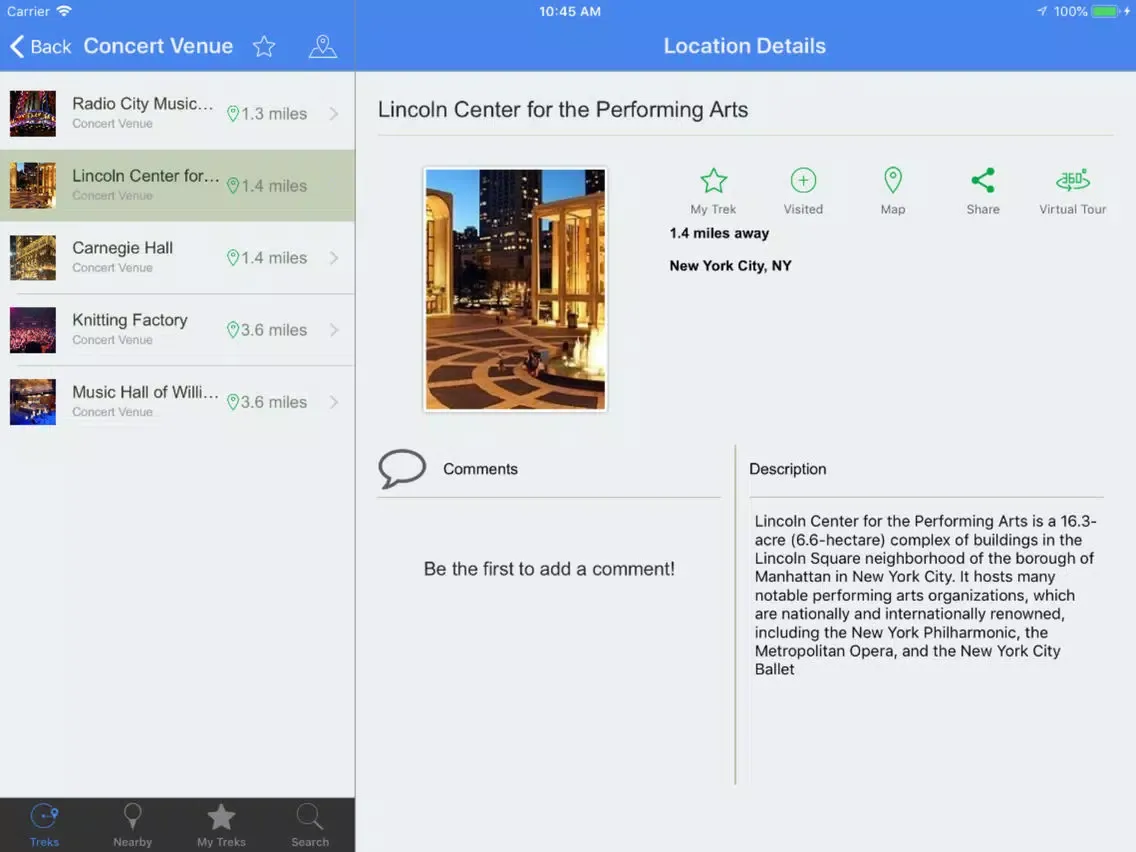Favorite the Concert Venue trek with star icon

click(264, 46)
